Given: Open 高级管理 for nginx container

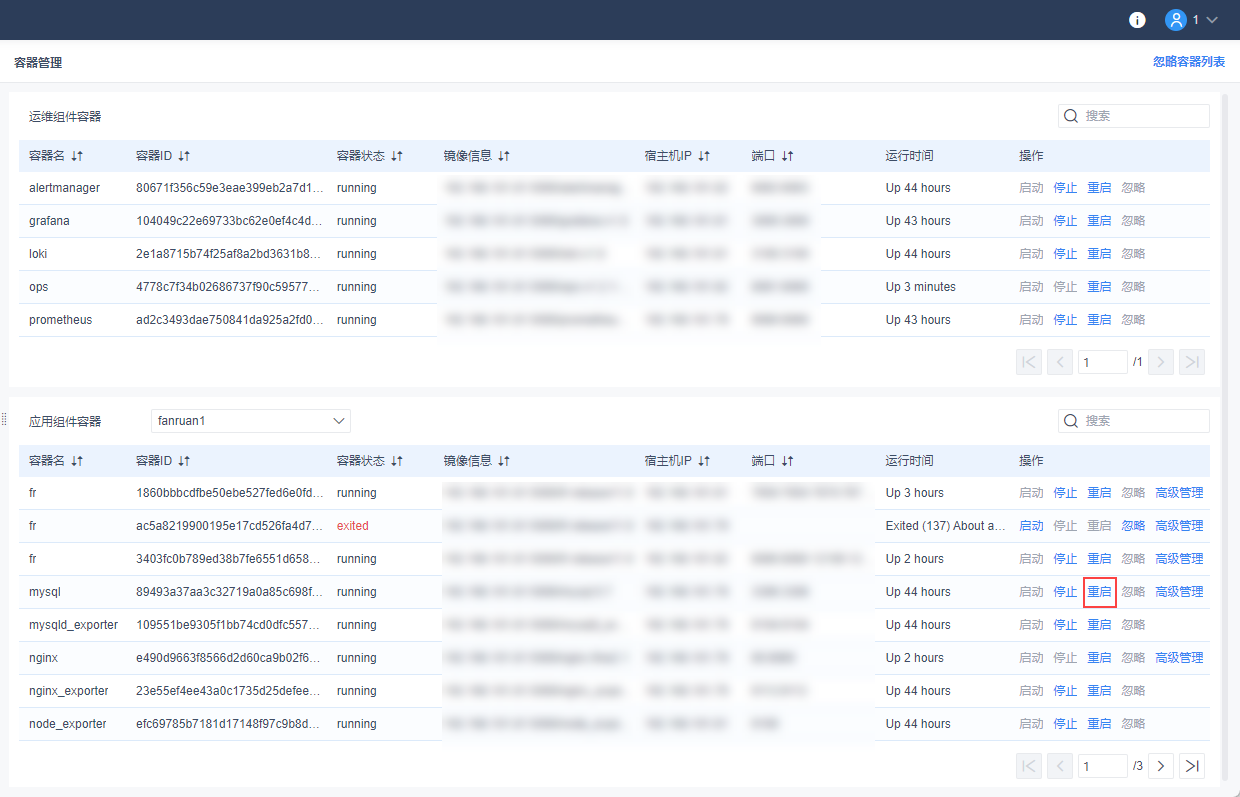Looking at the screenshot, I should coord(1179,658).
